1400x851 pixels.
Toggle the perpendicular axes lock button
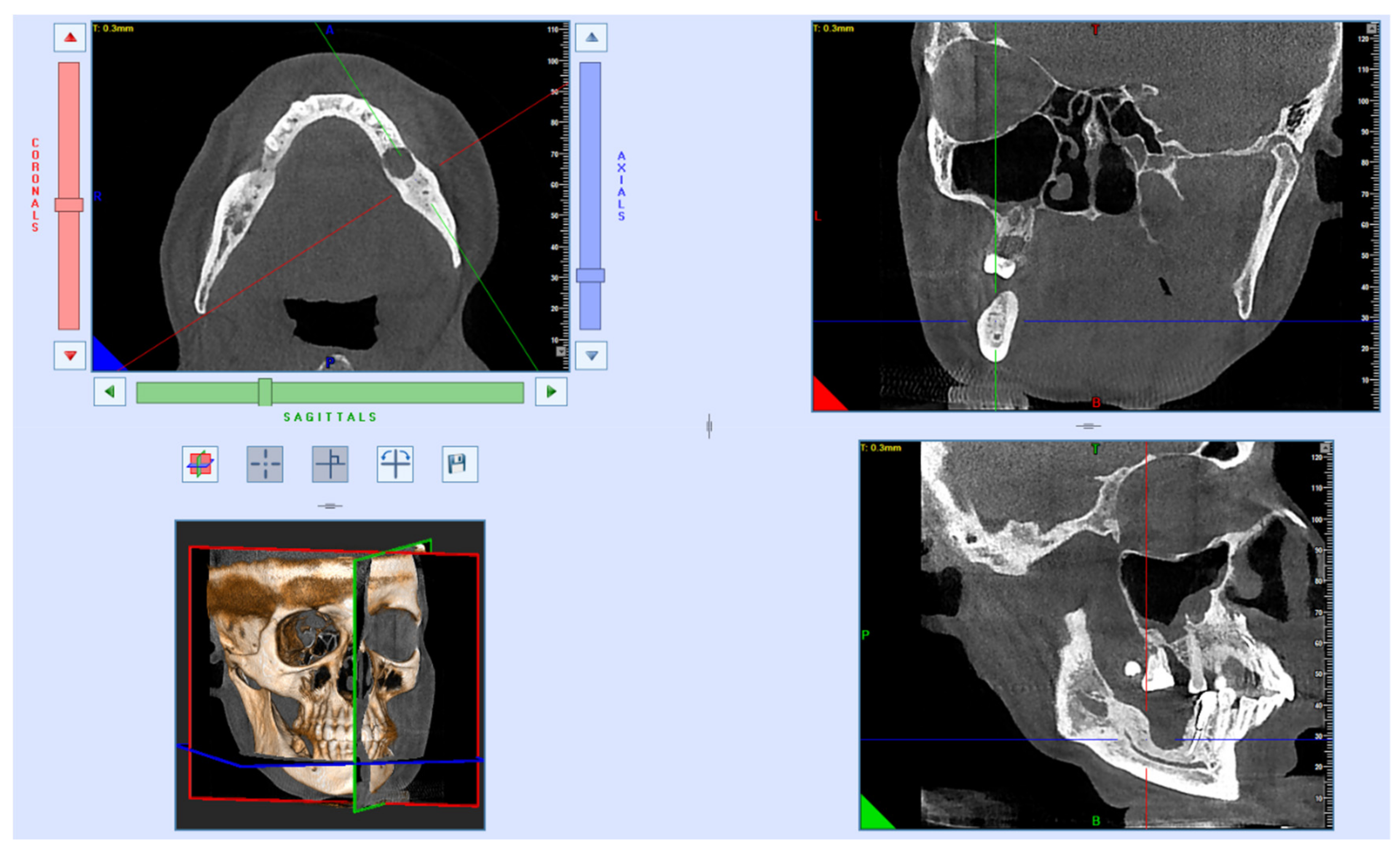330,464
